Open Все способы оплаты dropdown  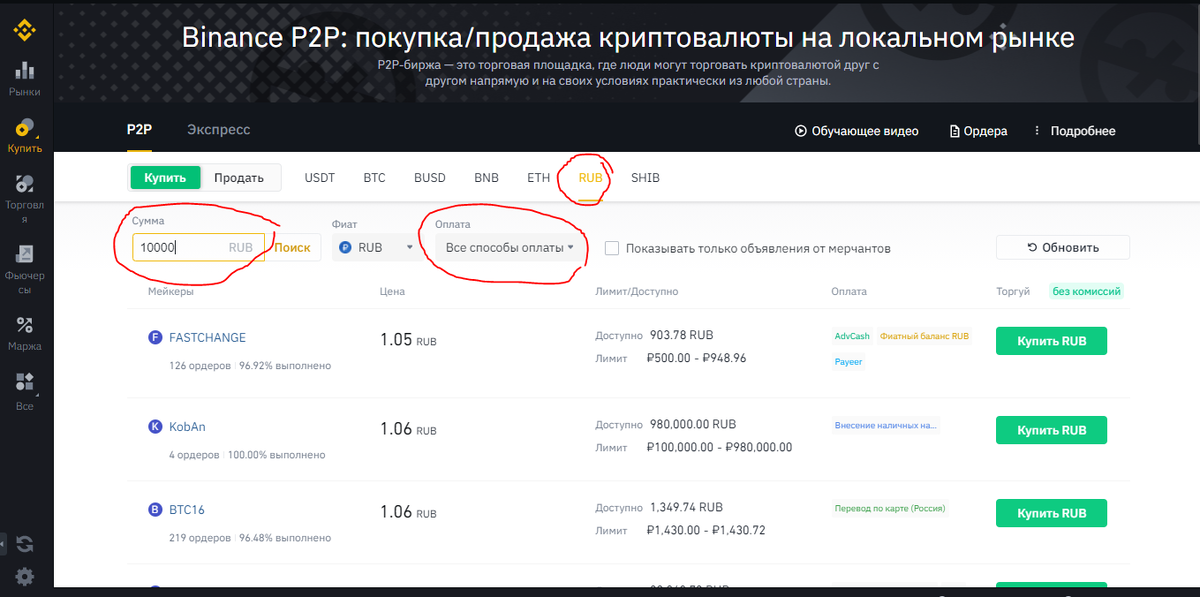tap(510, 247)
